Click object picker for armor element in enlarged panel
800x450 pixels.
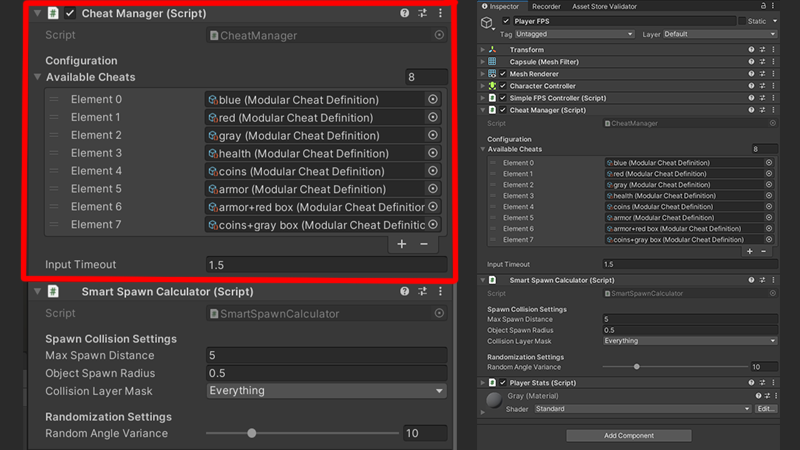coord(433,189)
